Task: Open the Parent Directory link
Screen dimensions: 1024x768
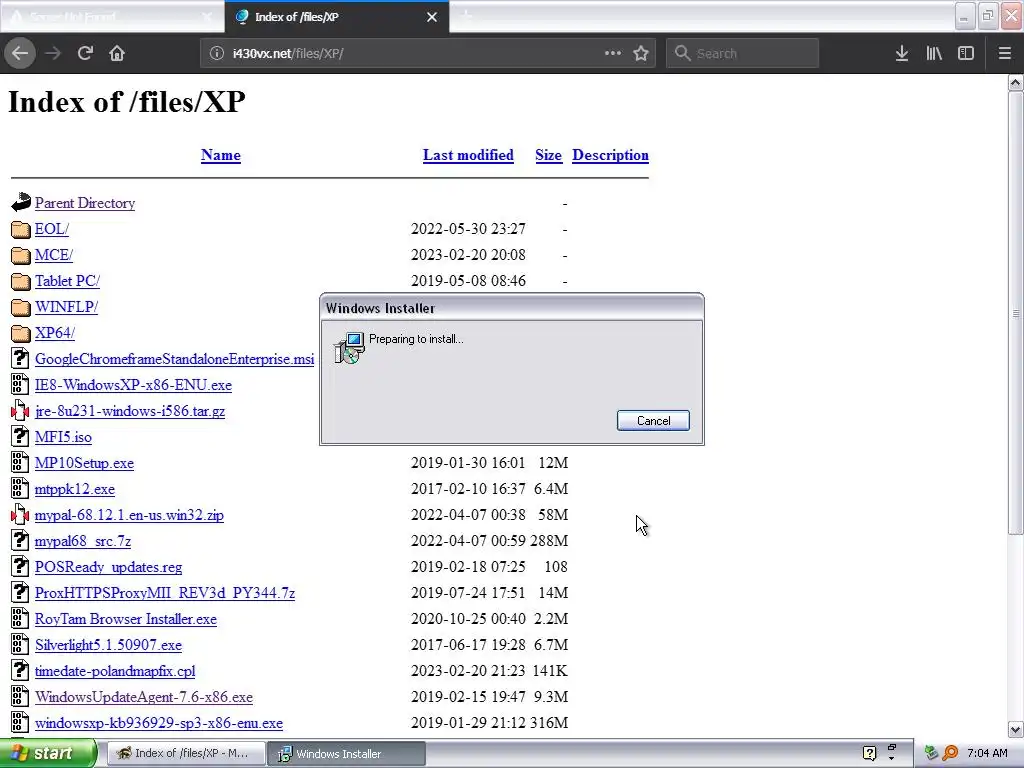Action: [x=85, y=203]
